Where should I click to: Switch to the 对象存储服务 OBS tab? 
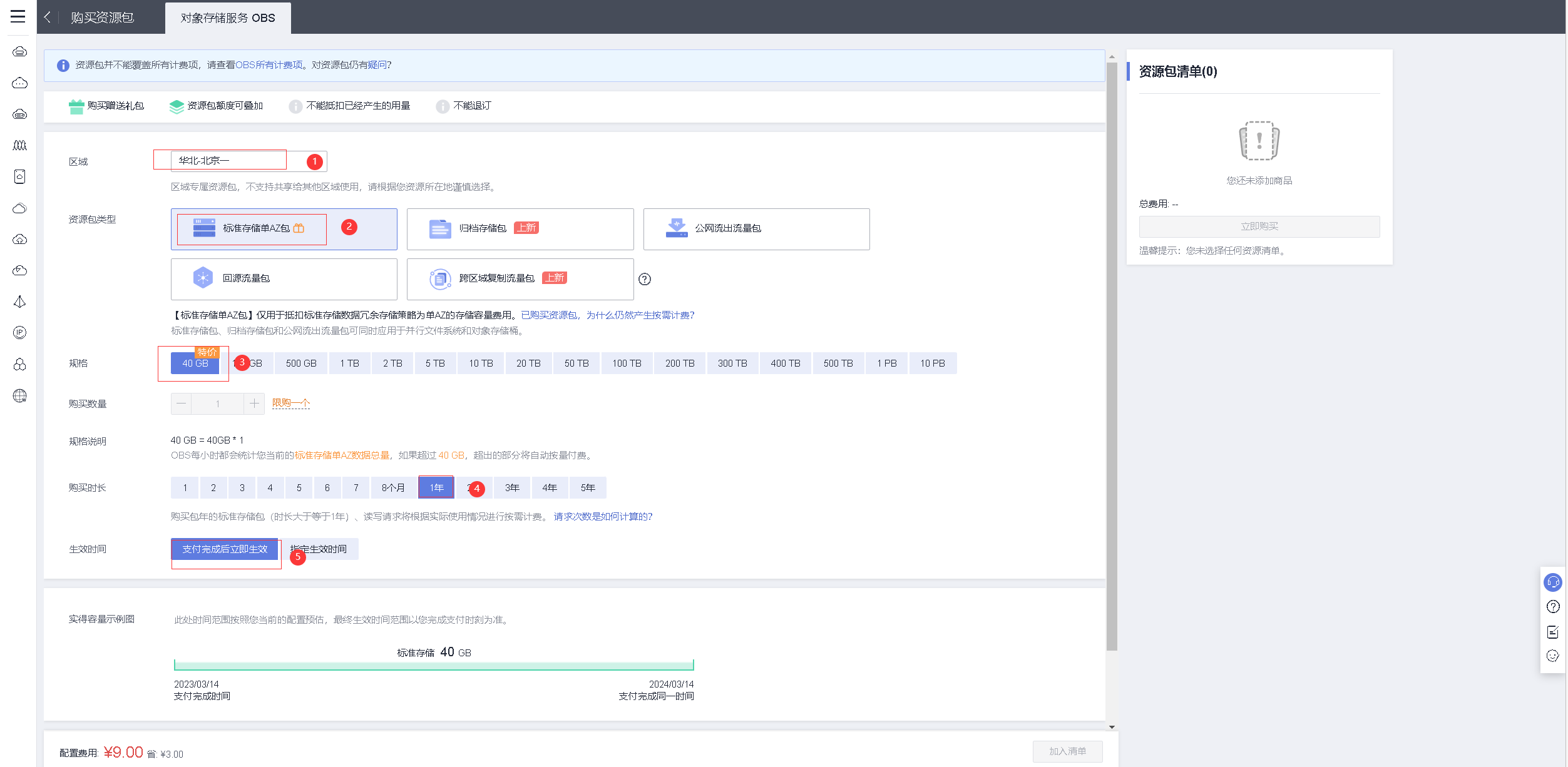pos(228,18)
